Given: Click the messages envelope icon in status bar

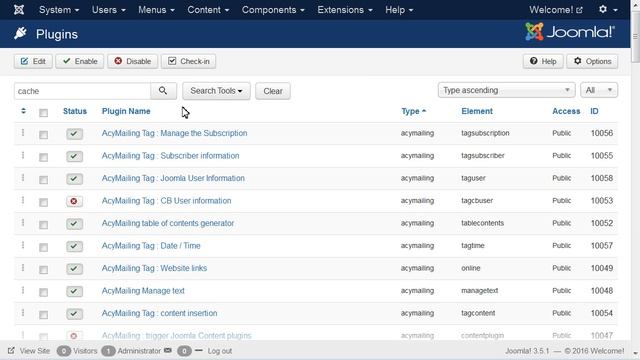Looking at the screenshot, I should 168,350.
